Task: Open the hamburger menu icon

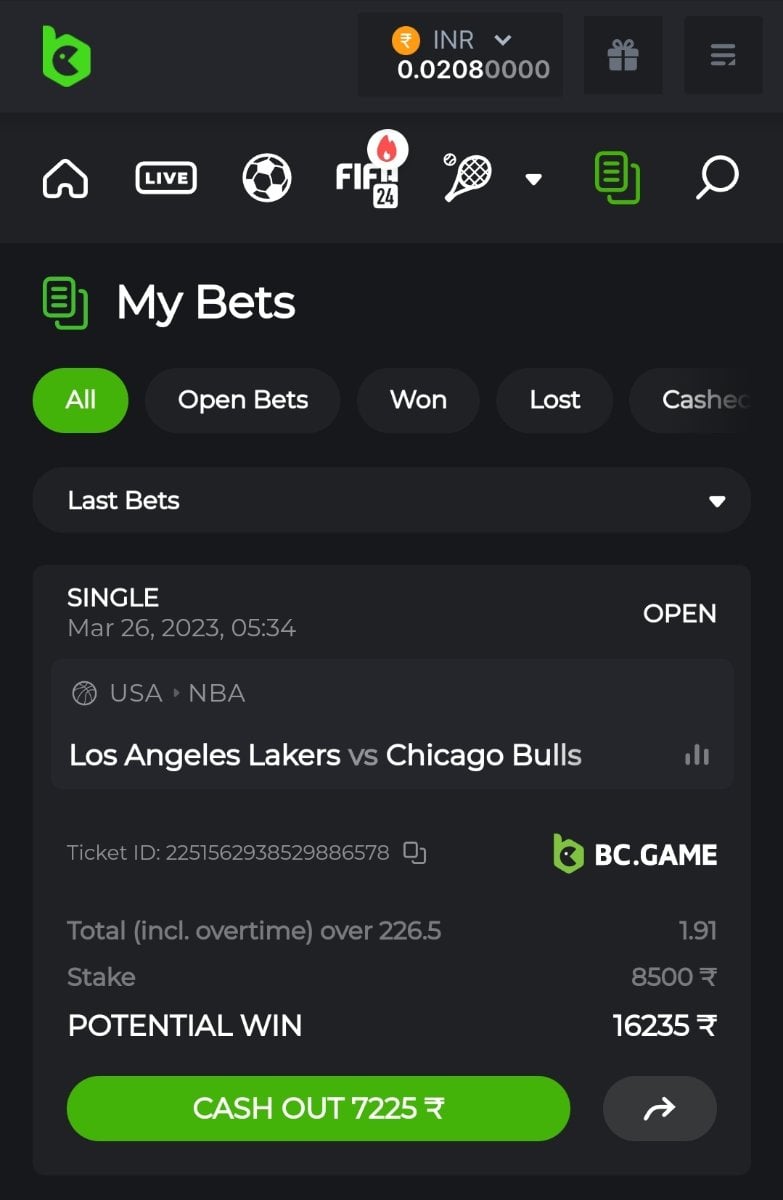Action: click(723, 55)
